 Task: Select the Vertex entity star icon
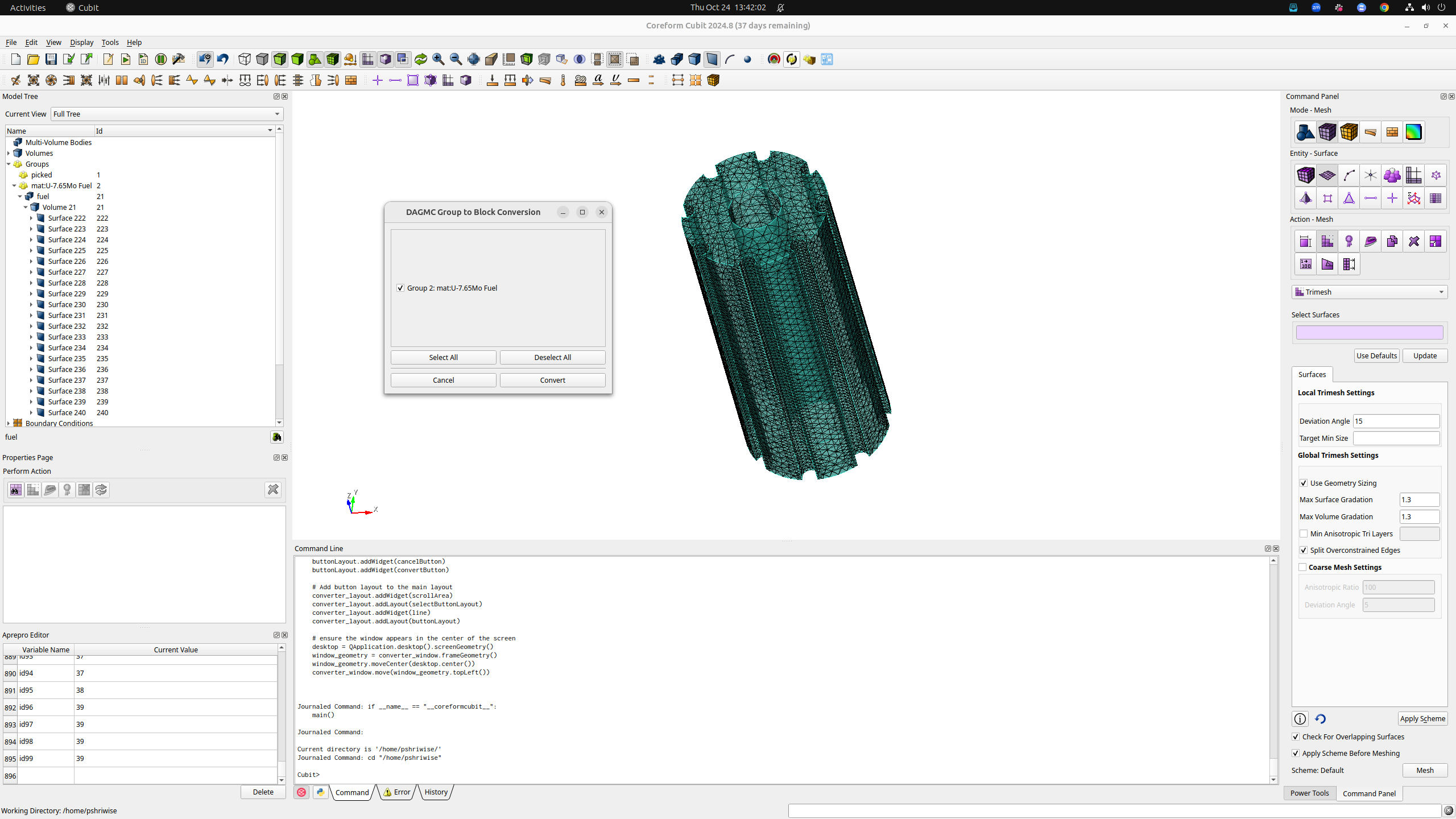point(1370,175)
